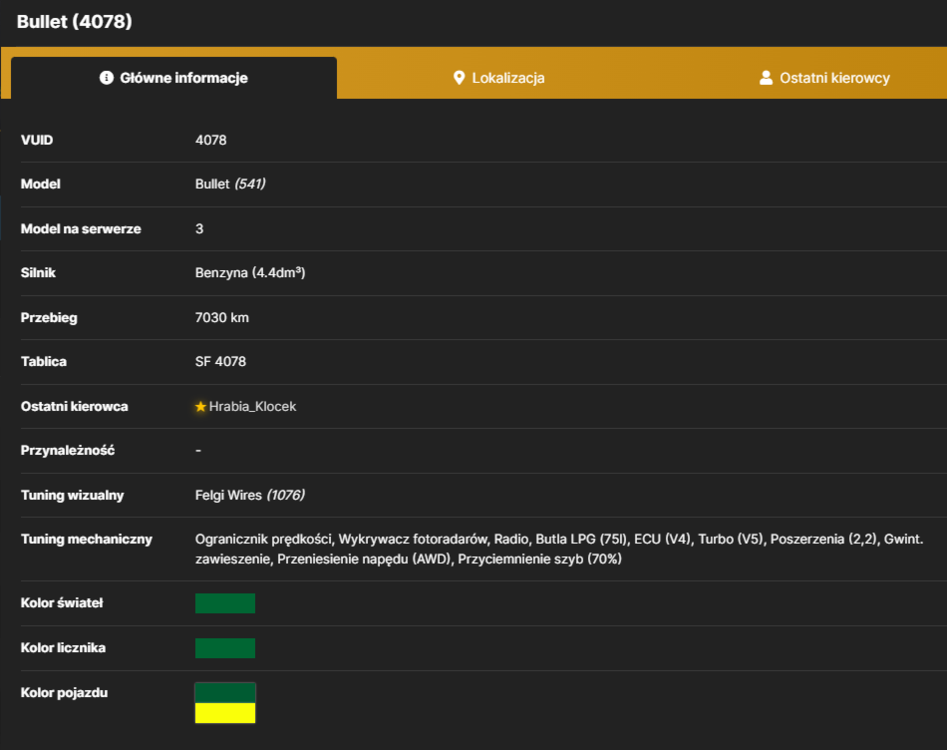
Task: Click the Silnik row label
Action: click(38, 273)
